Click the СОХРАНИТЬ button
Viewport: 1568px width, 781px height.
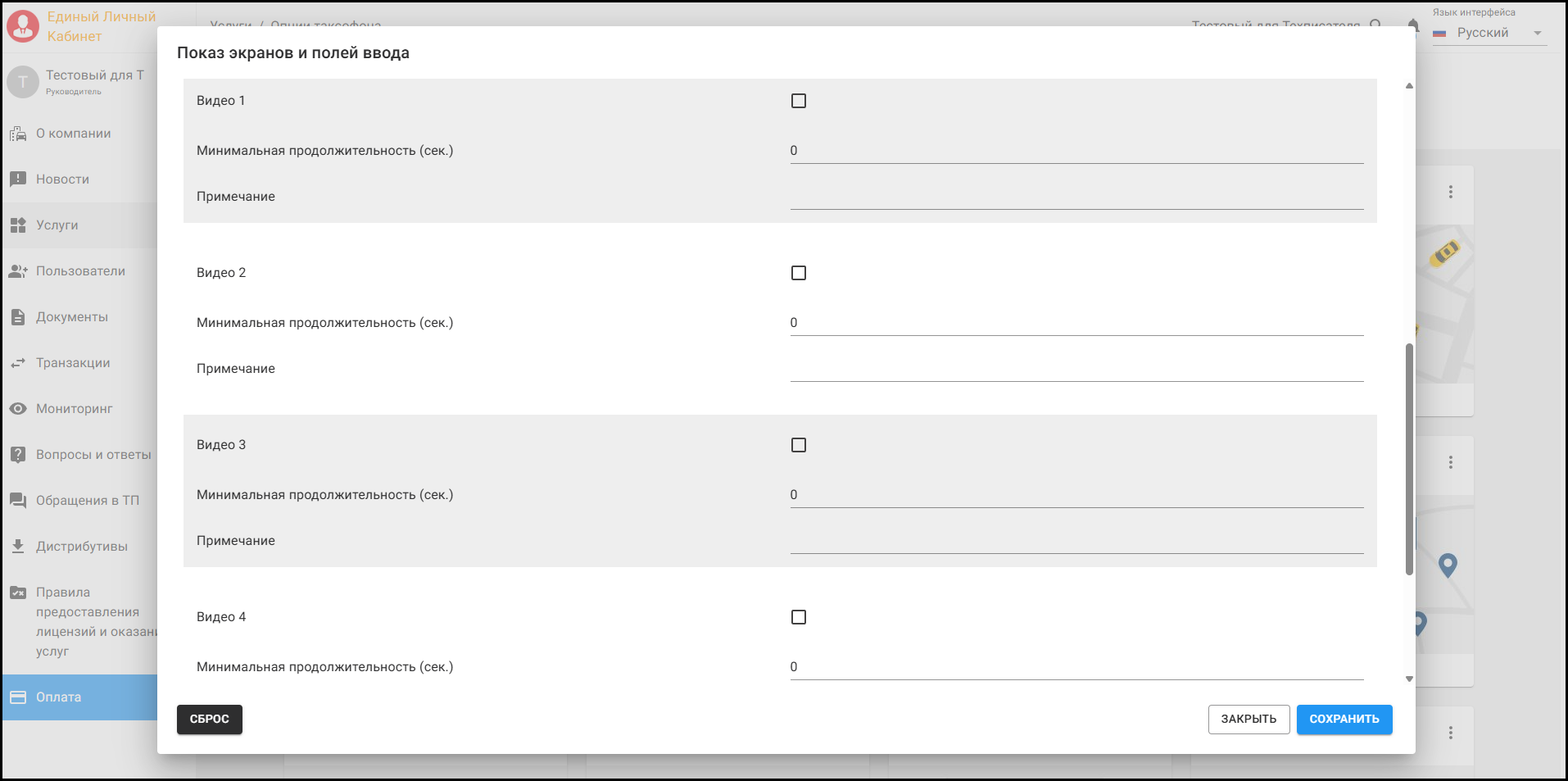(1344, 720)
